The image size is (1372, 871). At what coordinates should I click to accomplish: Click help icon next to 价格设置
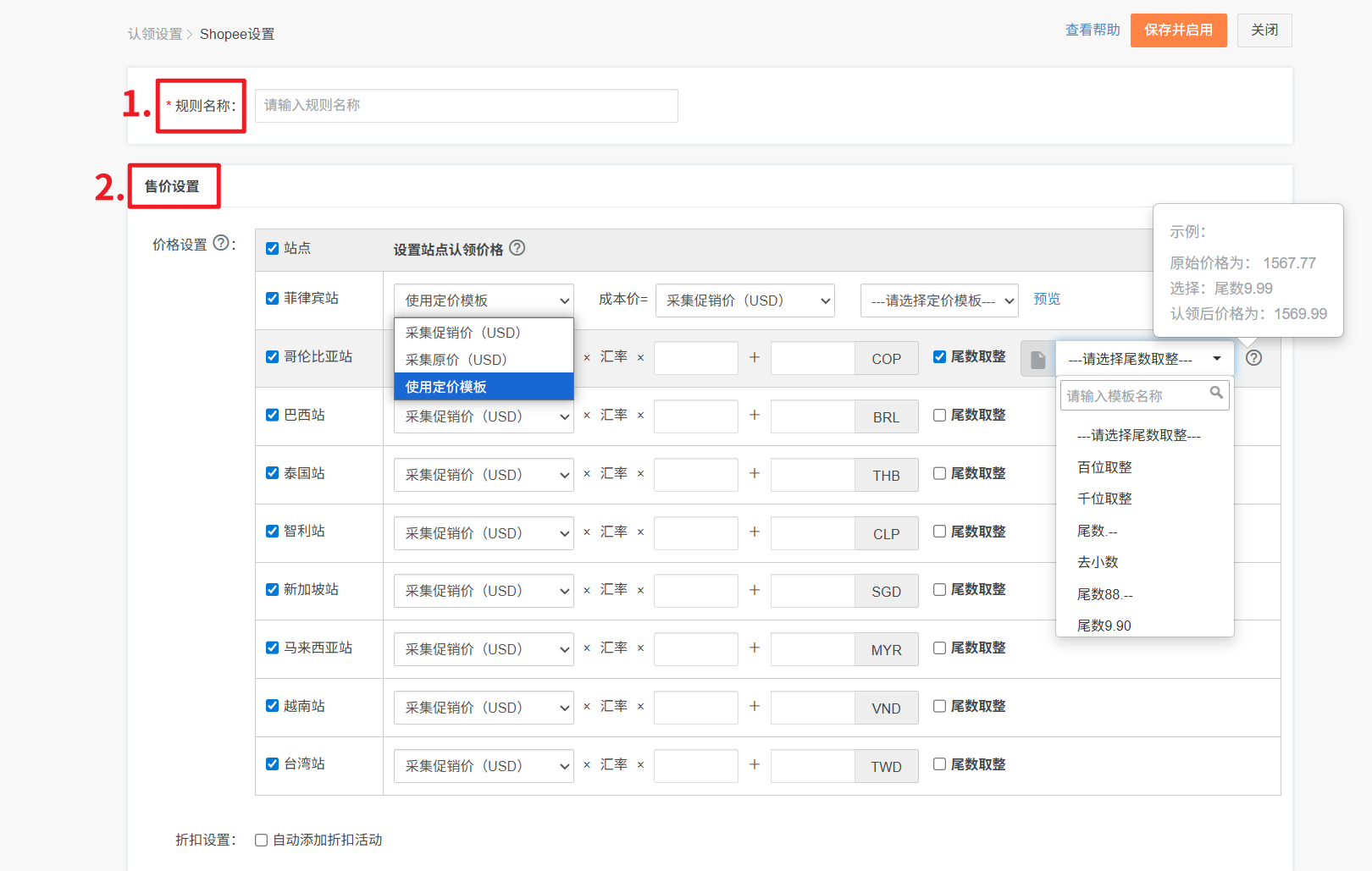(x=221, y=243)
